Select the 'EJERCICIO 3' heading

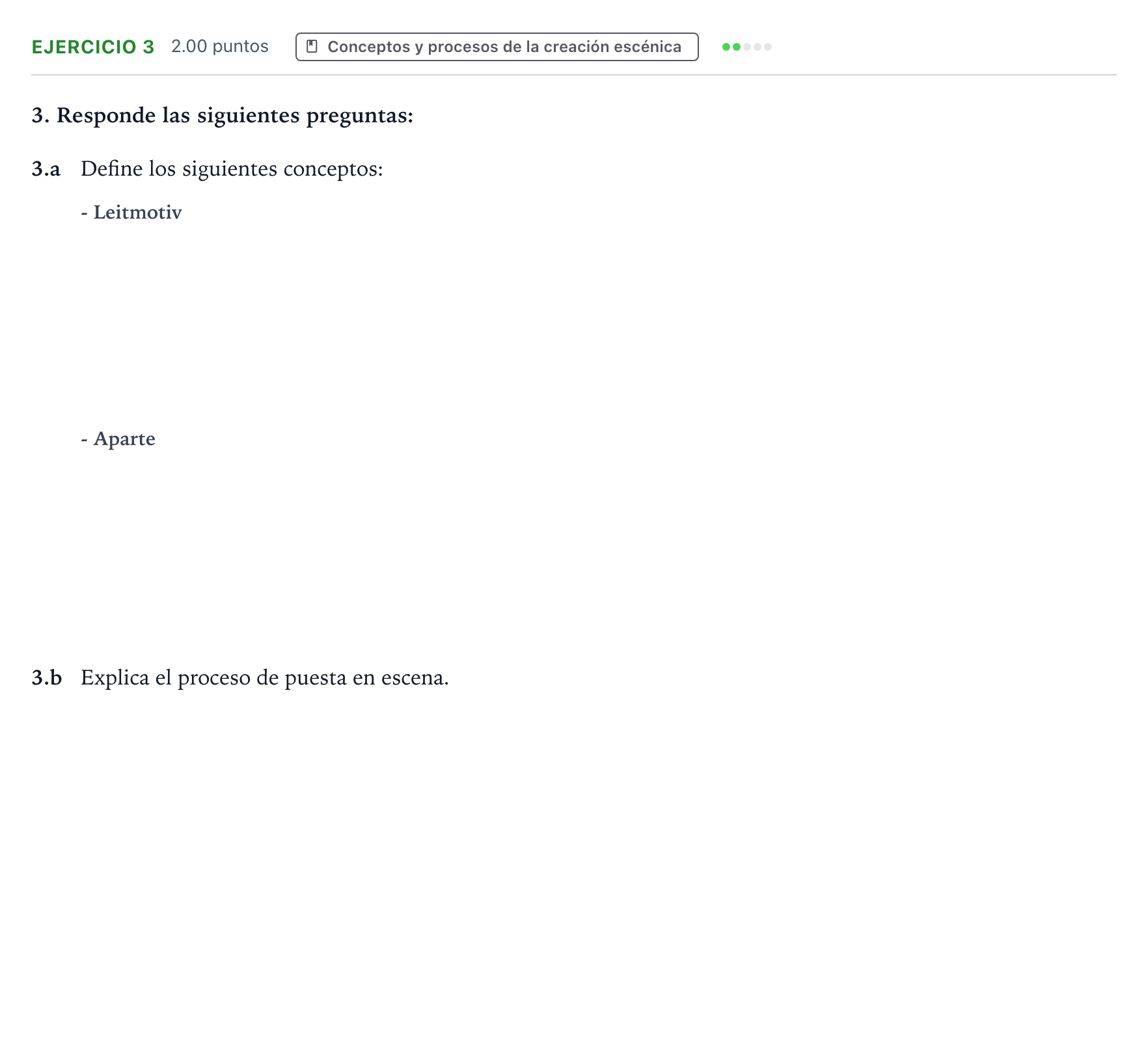[93, 47]
